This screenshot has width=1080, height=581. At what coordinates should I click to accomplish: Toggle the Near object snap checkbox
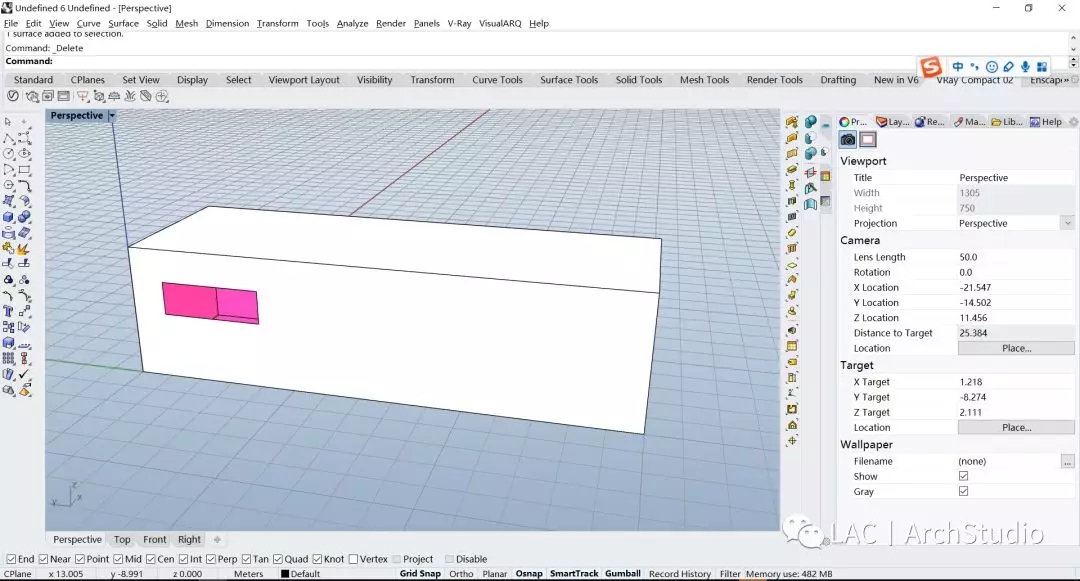pyautogui.click(x=43, y=559)
